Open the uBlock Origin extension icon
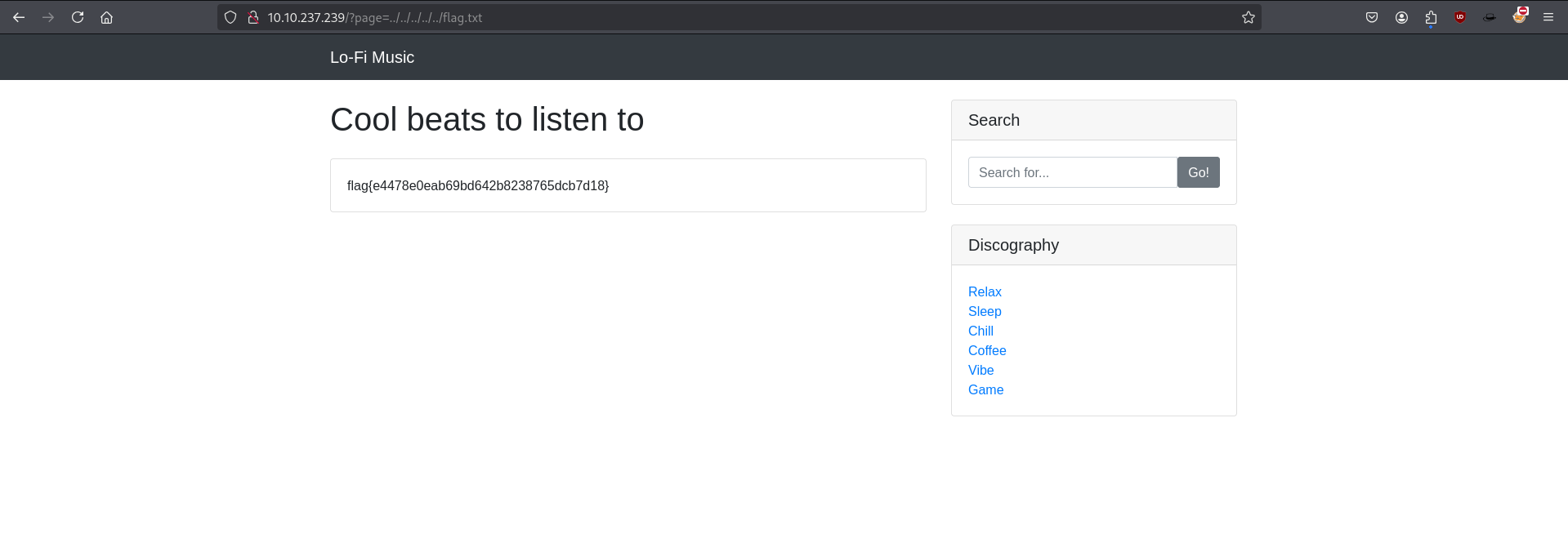 point(1460,17)
